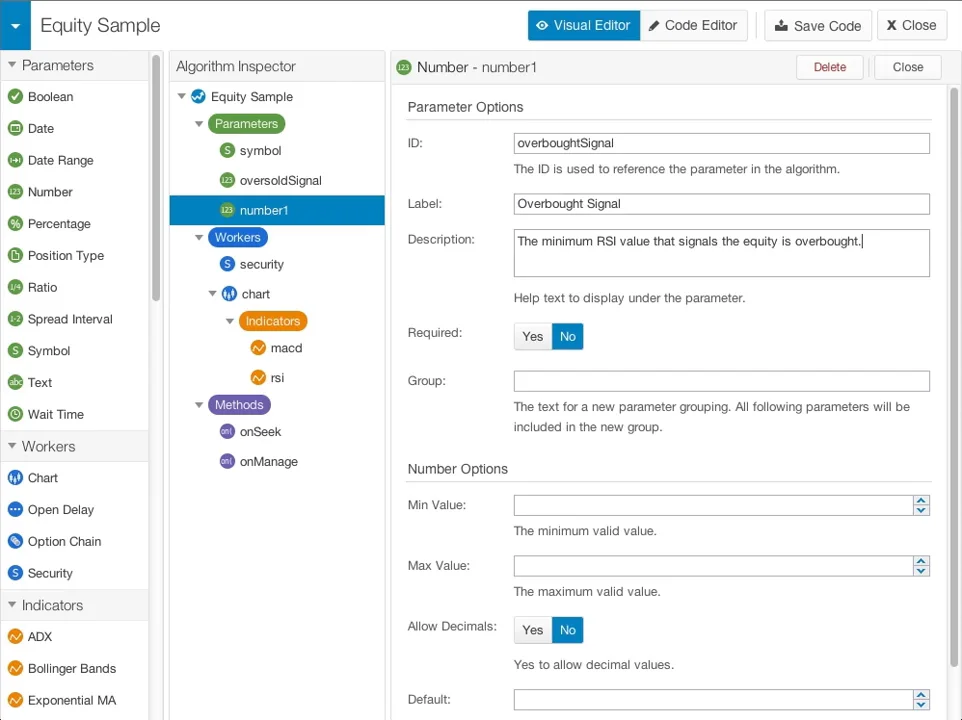
Task: Click the Equity Sample root node icon
Action: 198,96
